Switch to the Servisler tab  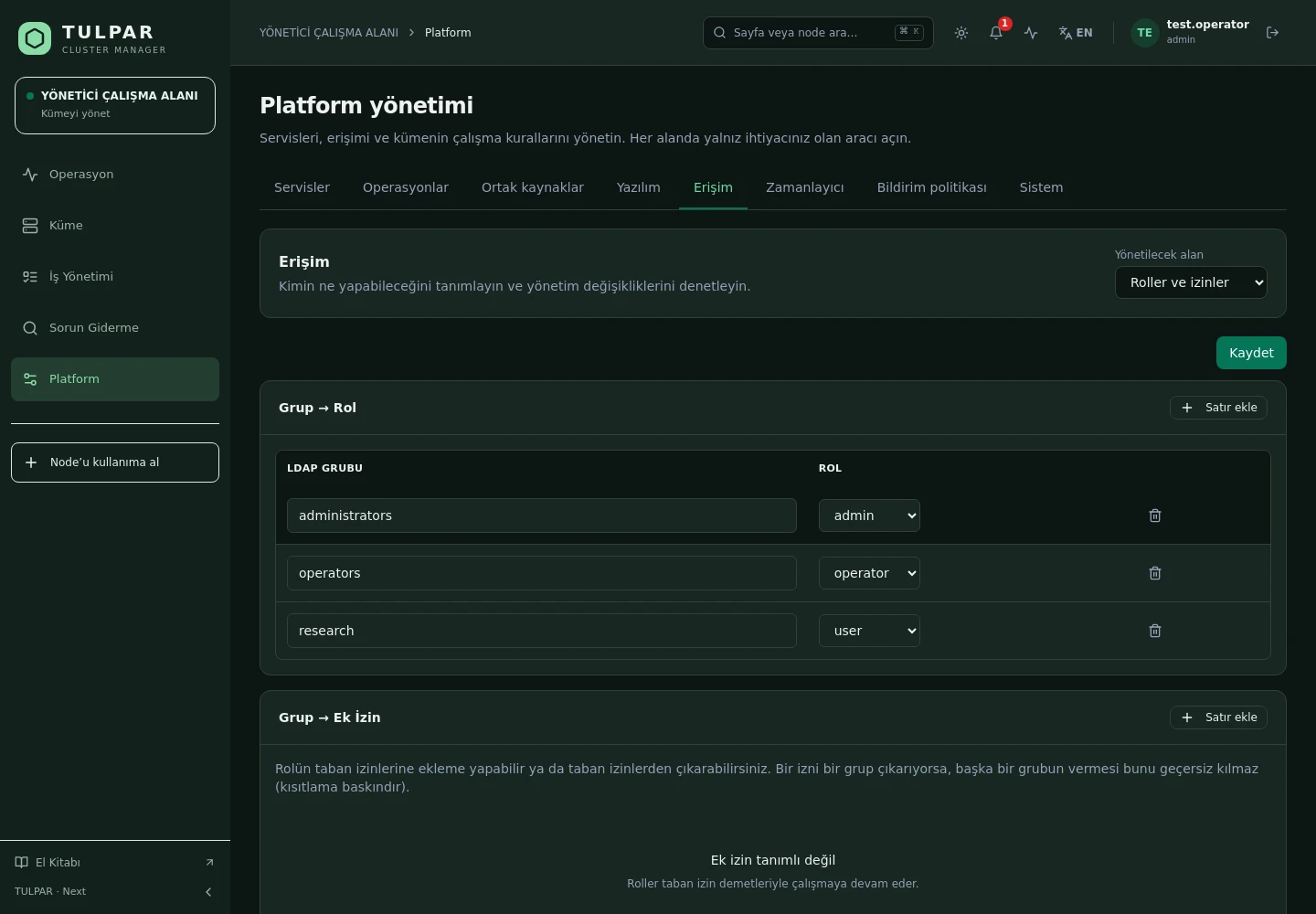pyautogui.click(x=302, y=187)
